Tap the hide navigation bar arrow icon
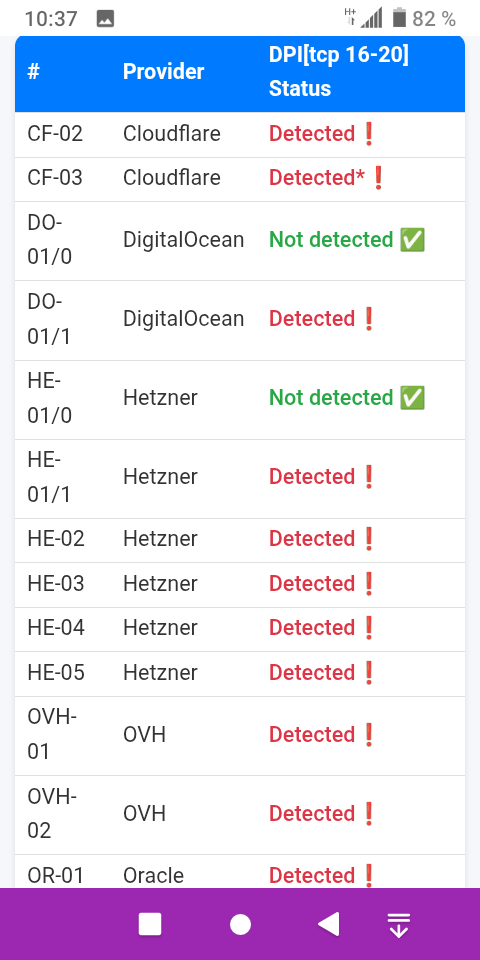The image size is (480, 960). click(x=399, y=924)
